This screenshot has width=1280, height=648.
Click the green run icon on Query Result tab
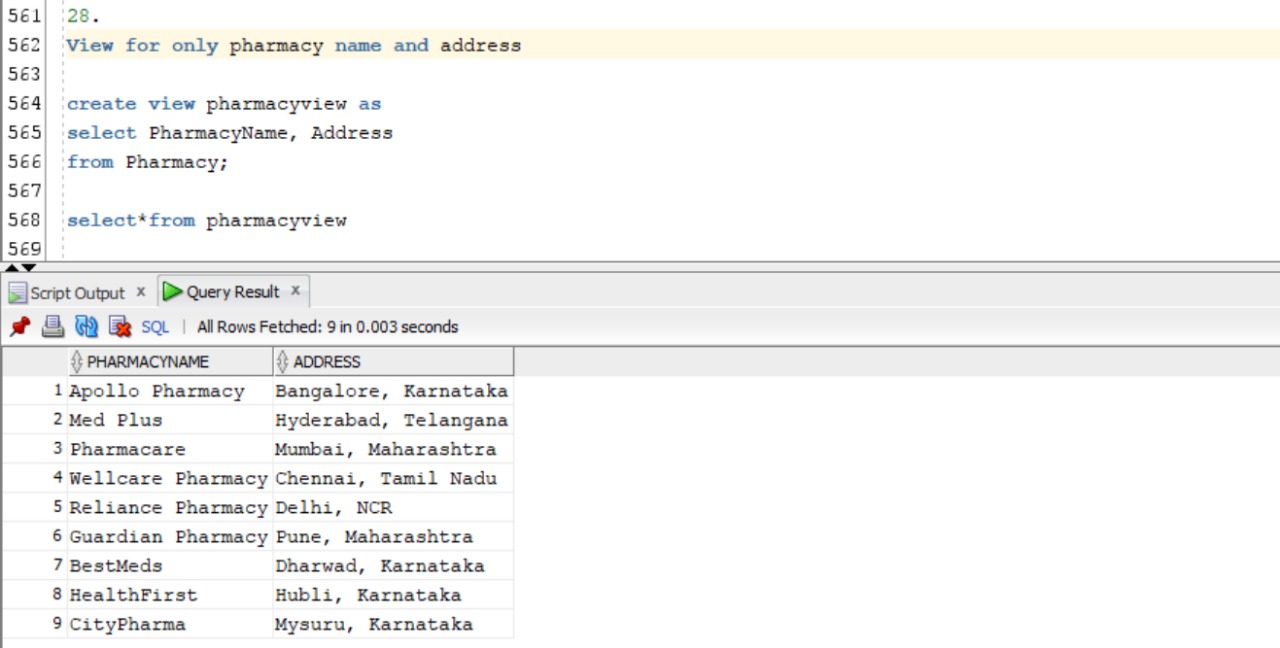click(172, 291)
